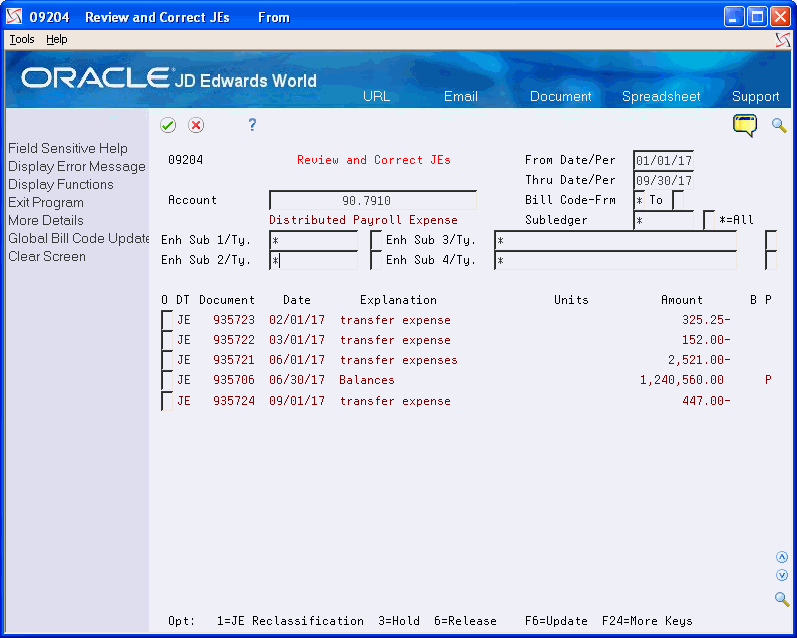
Task: Click the JD Edwards logo icon in menu bar
Action: [x=783, y=40]
